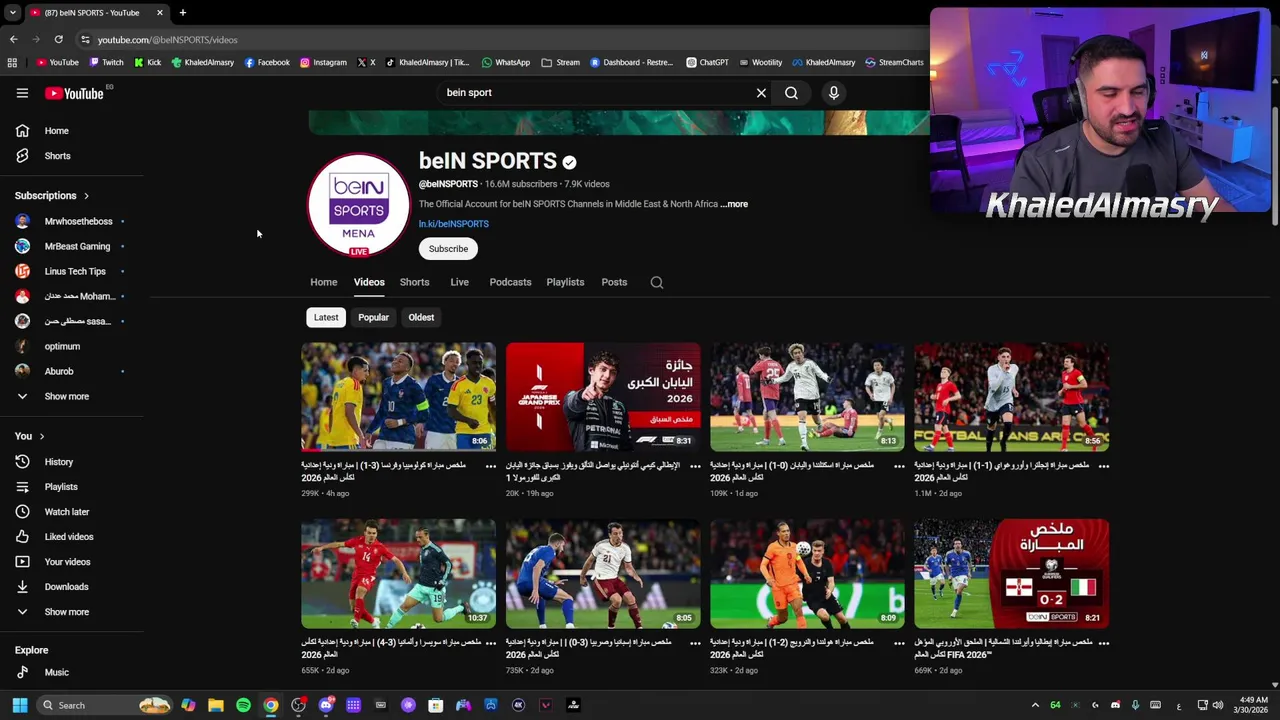Switch to the channel Home tab
This screenshot has width=1280, height=720.
tap(323, 282)
